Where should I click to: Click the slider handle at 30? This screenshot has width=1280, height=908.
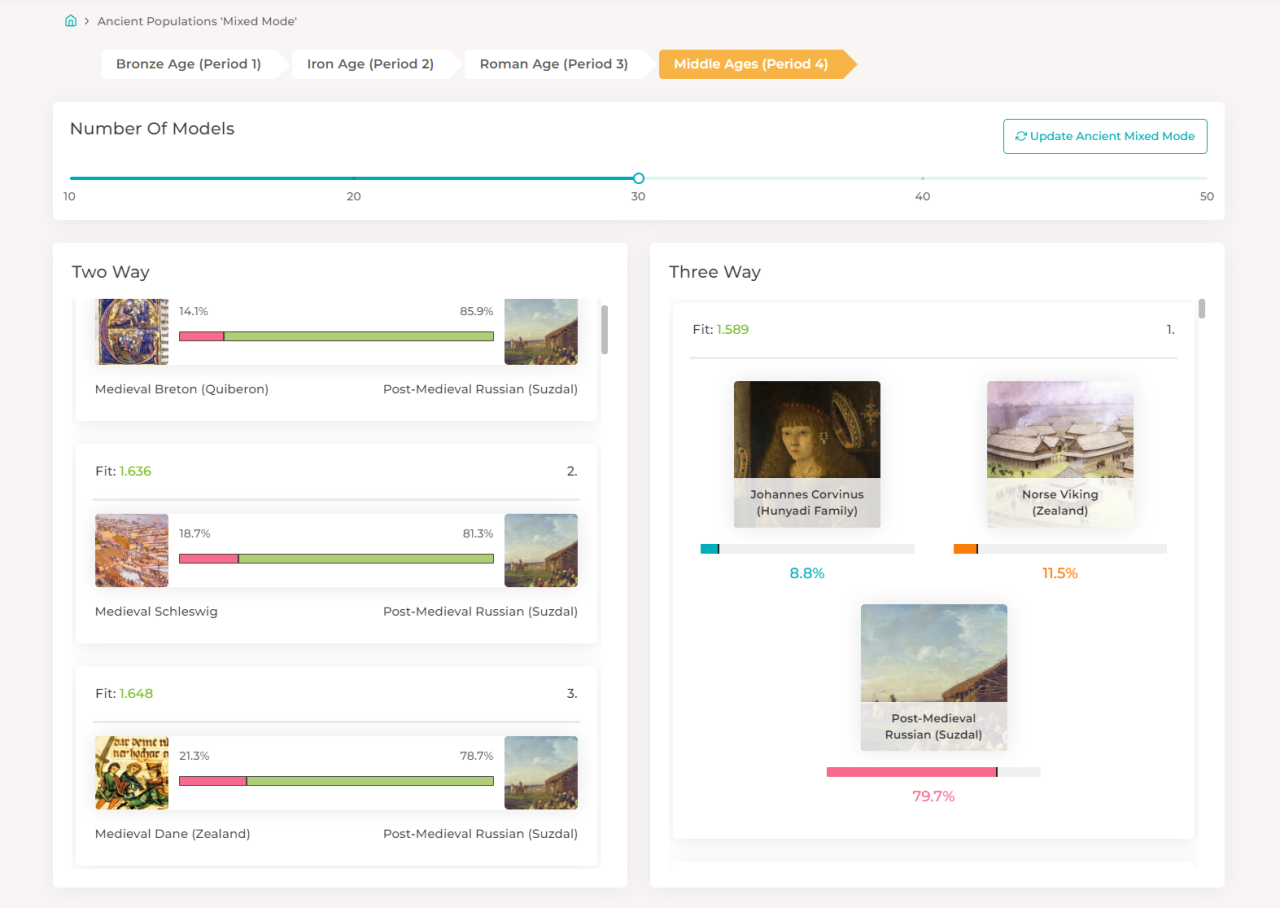638,178
